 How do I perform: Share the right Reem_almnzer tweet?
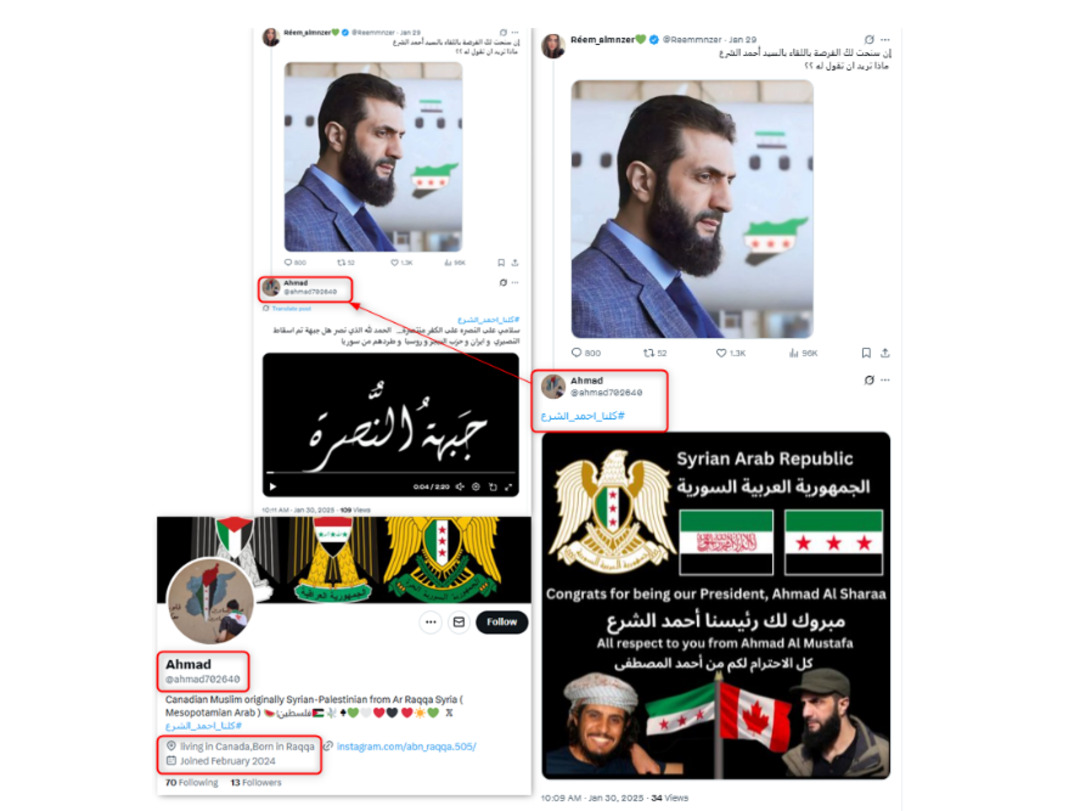pos(885,353)
